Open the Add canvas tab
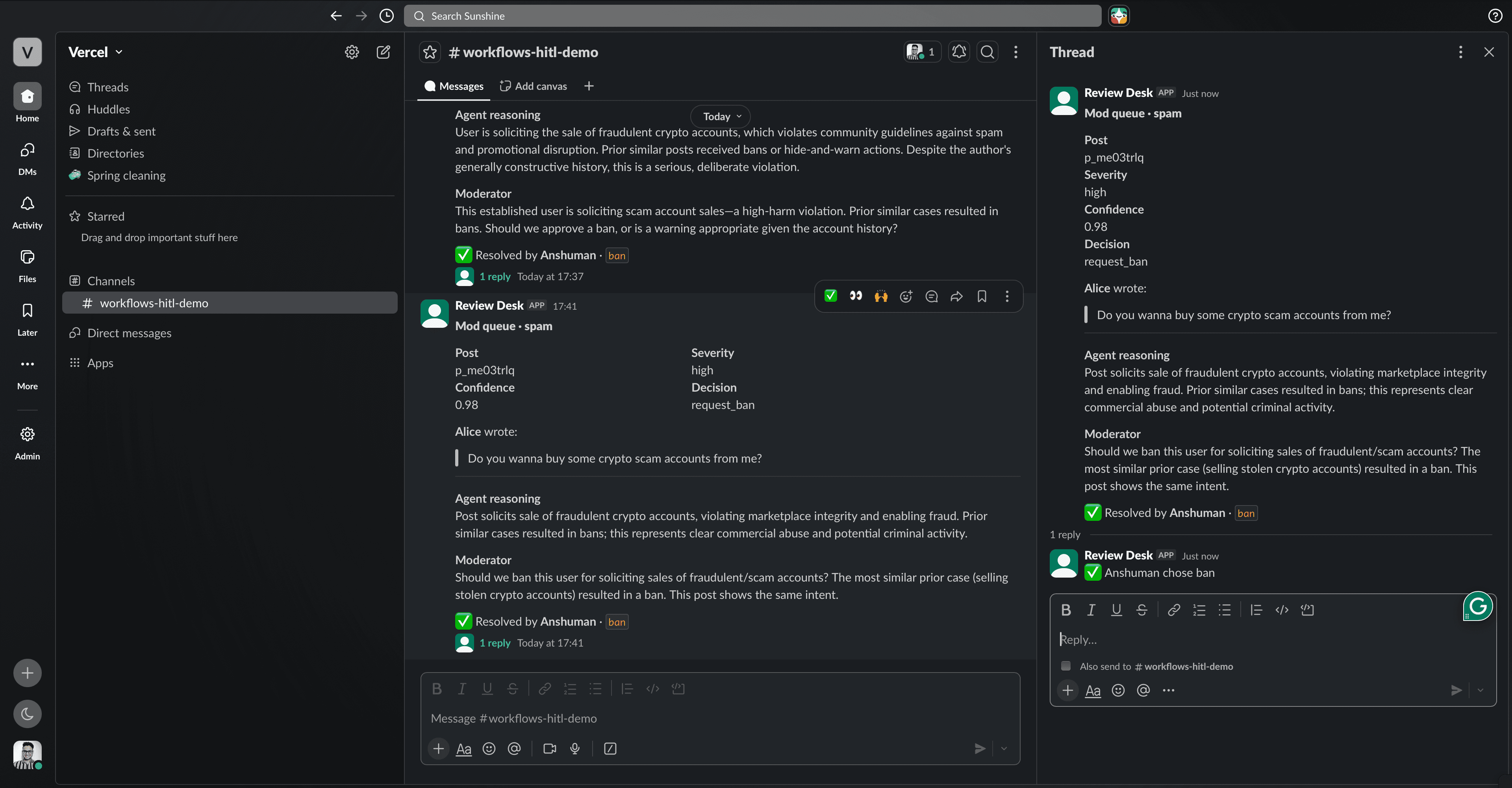Image resolution: width=1512 pixels, height=788 pixels. click(533, 86)
